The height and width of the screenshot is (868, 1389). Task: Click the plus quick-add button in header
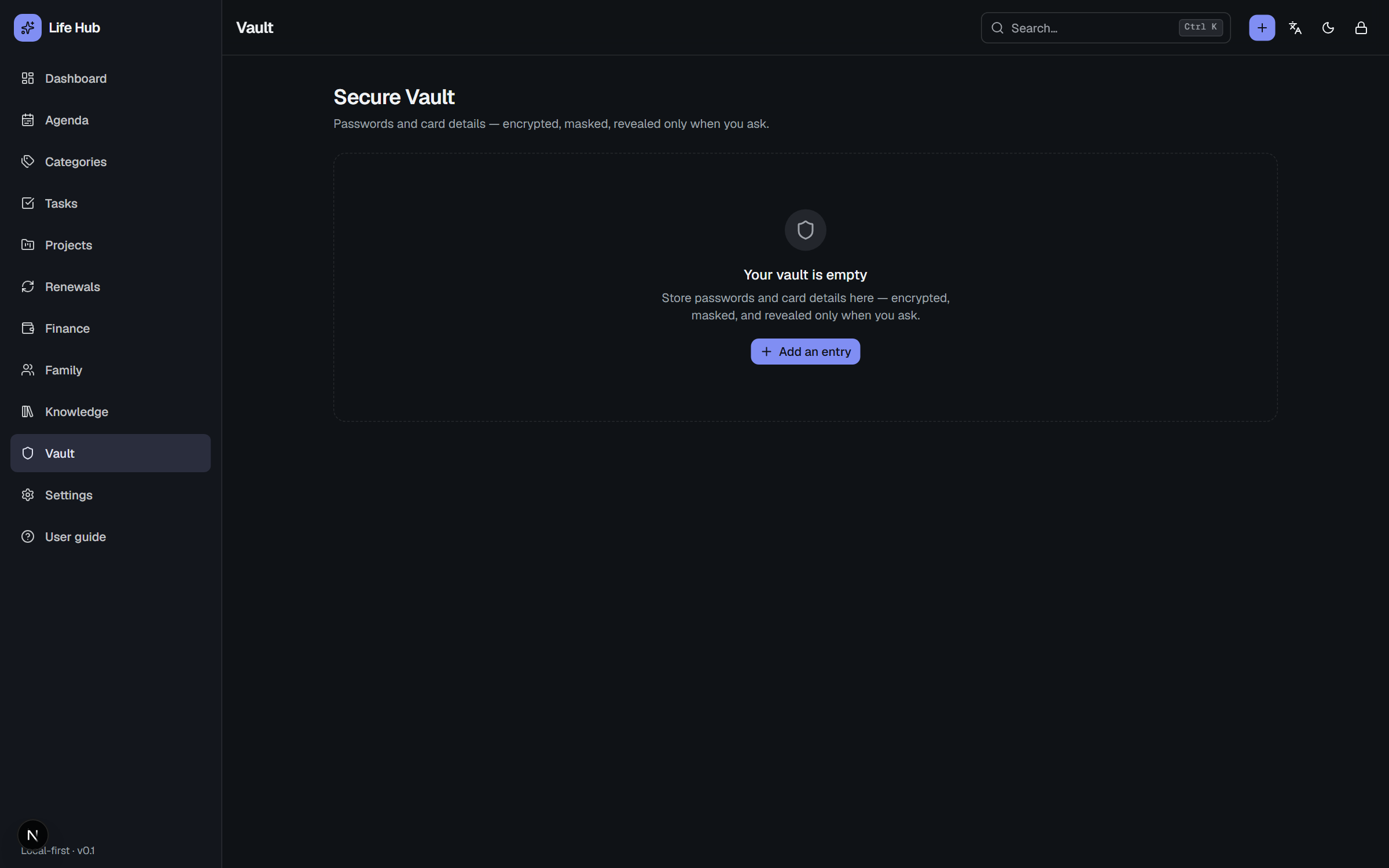[x=1262, y=28]
